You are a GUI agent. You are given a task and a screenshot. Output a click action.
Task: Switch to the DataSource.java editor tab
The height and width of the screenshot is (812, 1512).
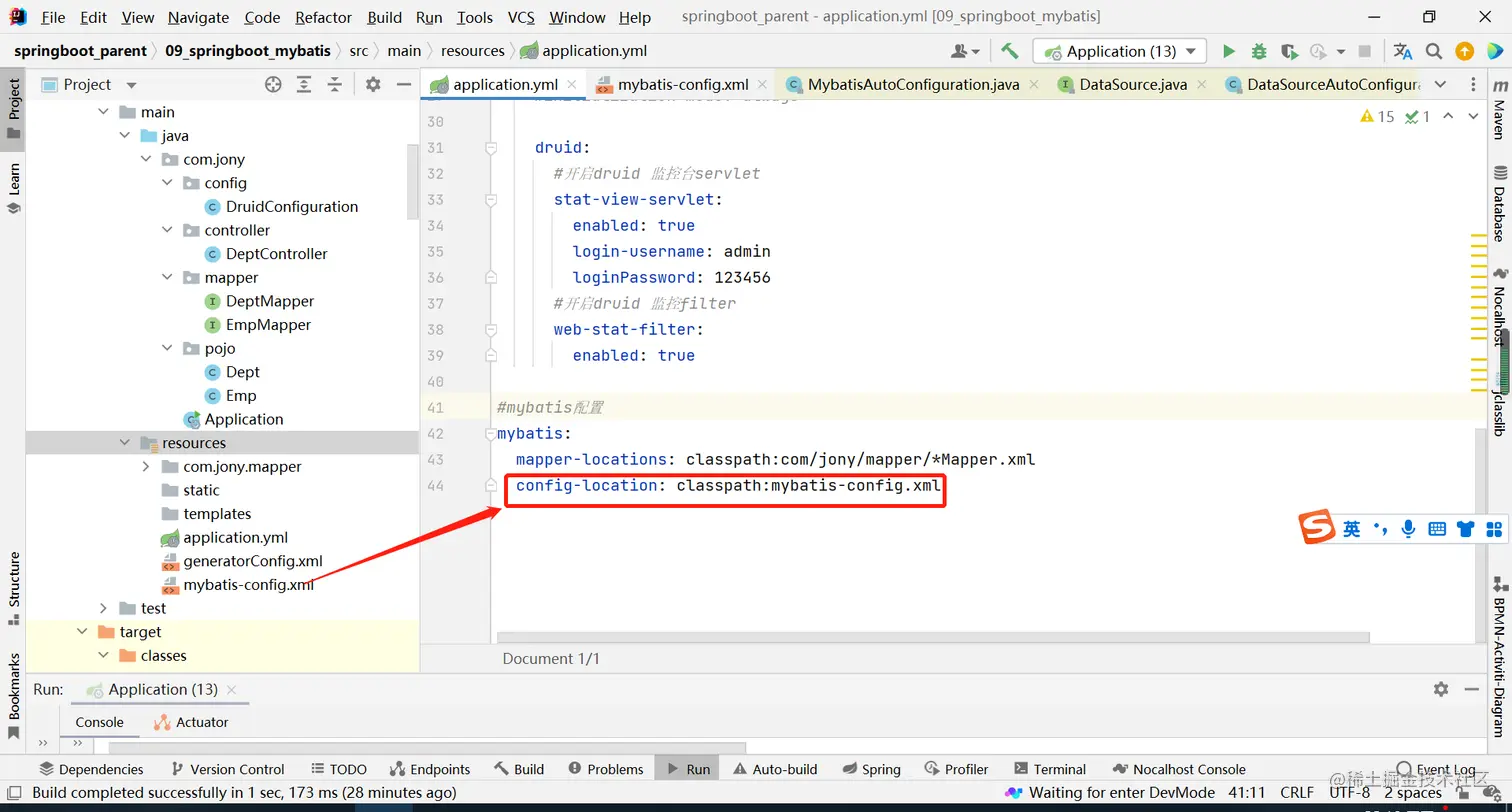pyautogui.click(x=1133, y=85)
